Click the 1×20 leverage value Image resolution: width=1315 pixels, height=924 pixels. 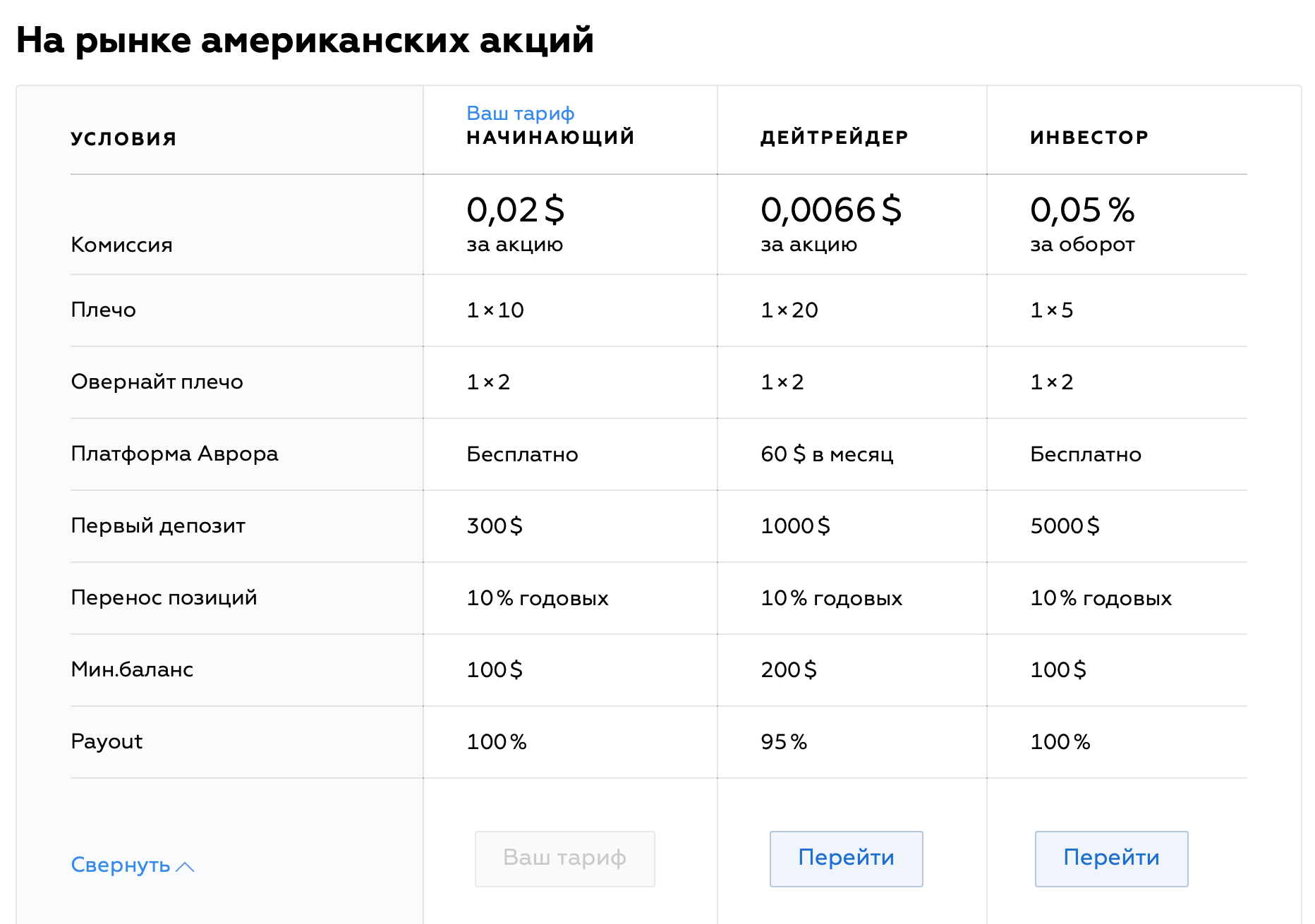point(789,310)
